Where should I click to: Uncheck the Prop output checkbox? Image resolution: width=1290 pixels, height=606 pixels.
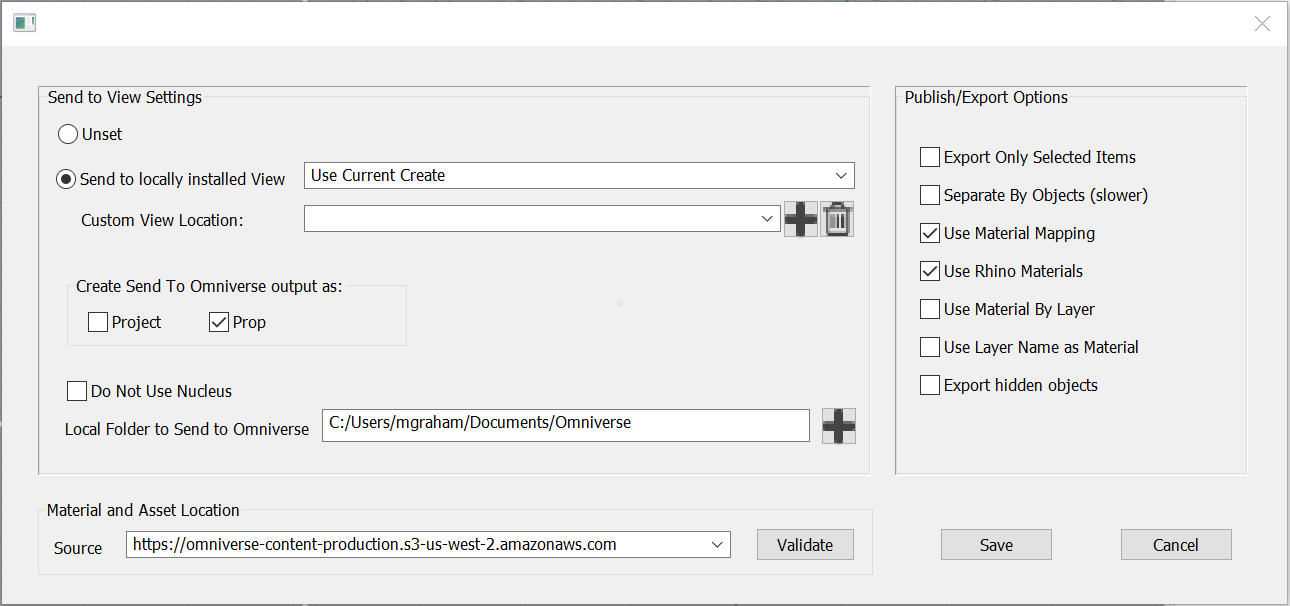[219, 322]
